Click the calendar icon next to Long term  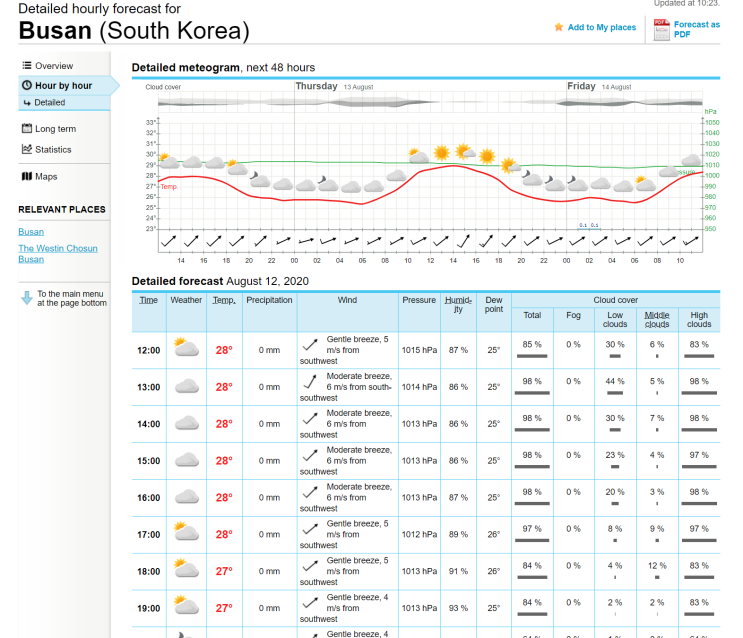27,128
